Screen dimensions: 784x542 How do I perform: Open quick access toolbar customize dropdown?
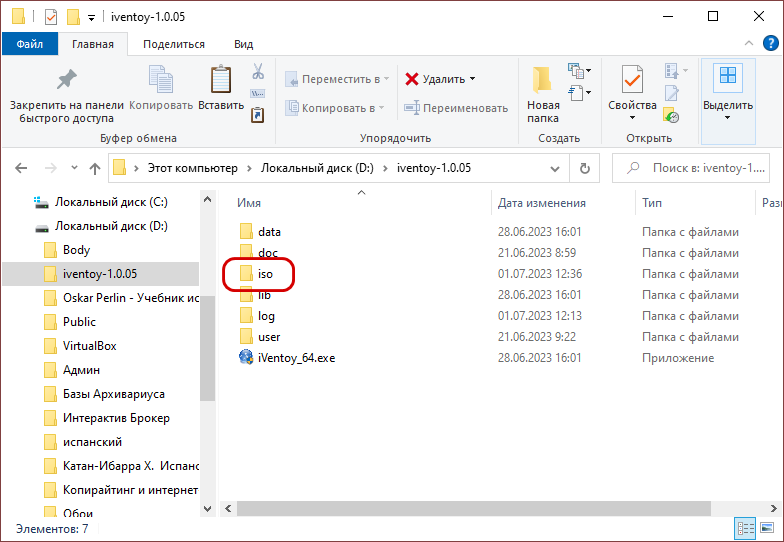pyautogui.click(x=92, y=18)
